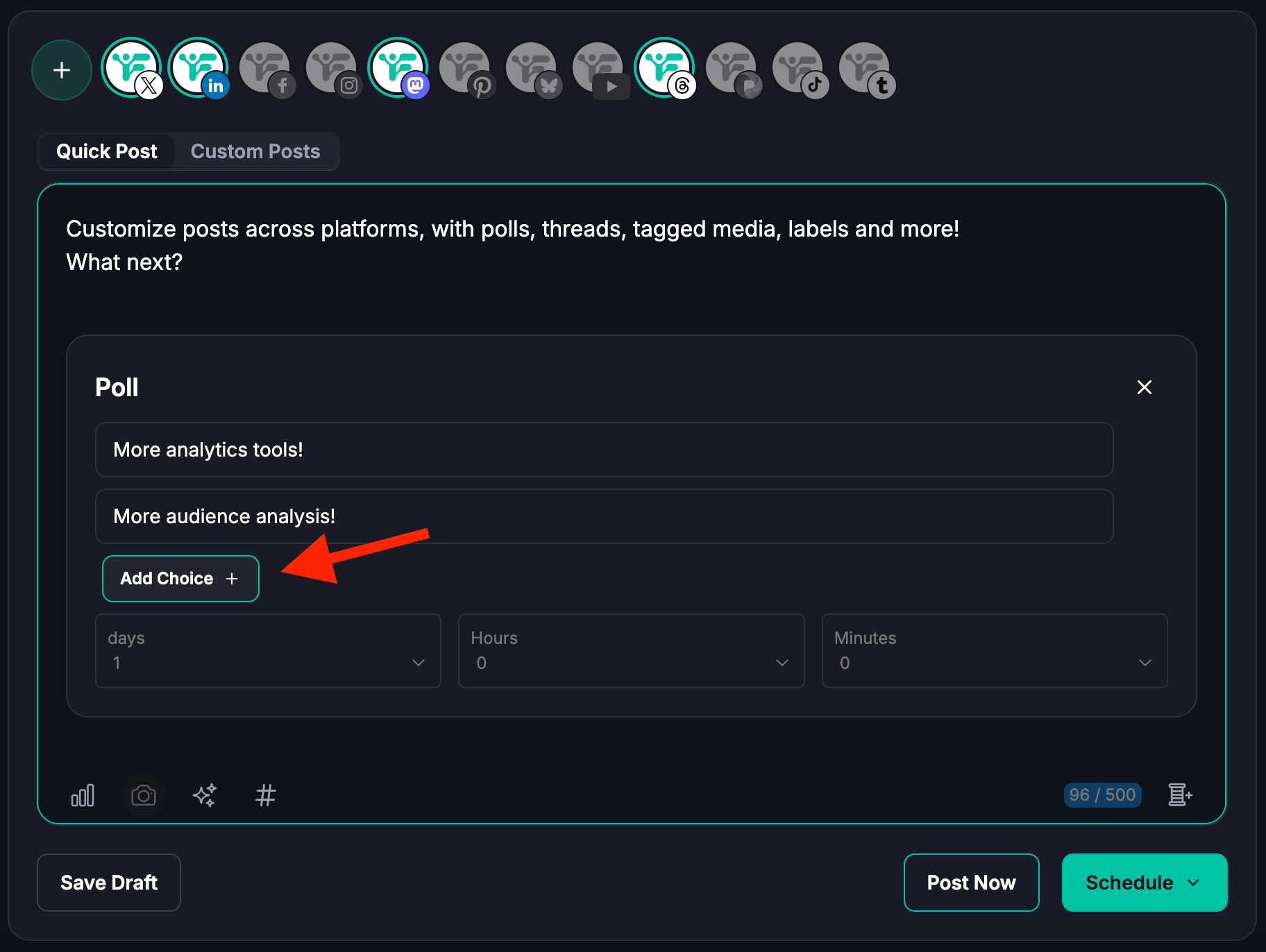Open the Minutes duration dropdown

coord(994,651)
